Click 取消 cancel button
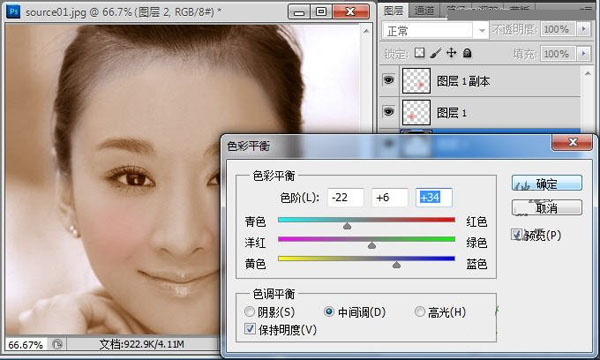 pyautogui.click(x=547, y=208)
